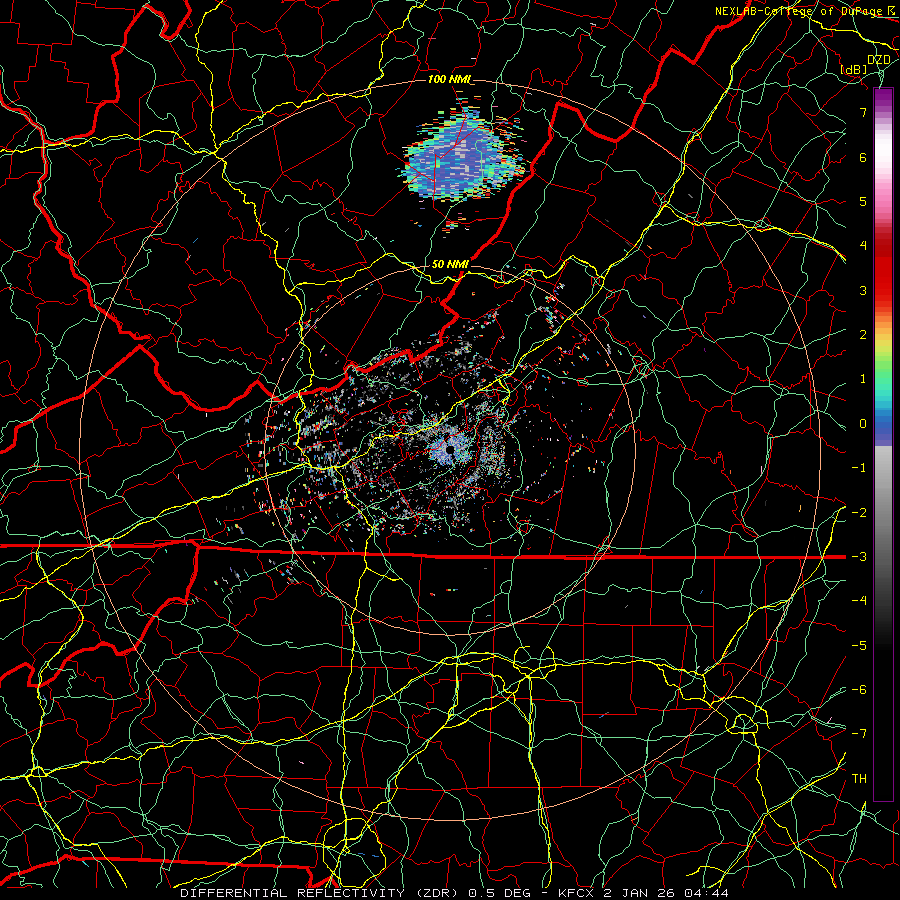This screenshot has width=900, height=900.
Task: Click the -6 dB legend value
Action: pos(859,689)
